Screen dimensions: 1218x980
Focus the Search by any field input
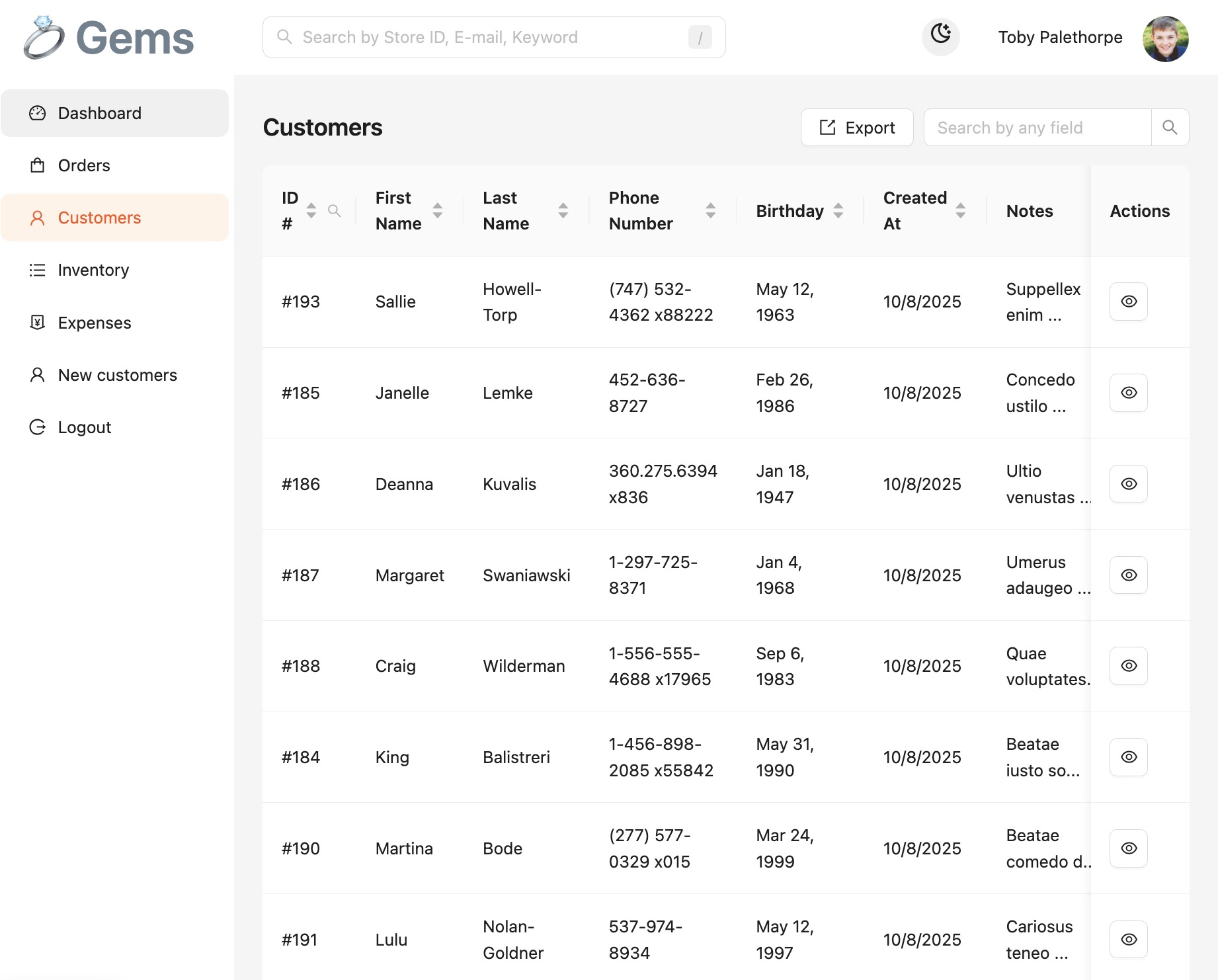[1037, 128]
